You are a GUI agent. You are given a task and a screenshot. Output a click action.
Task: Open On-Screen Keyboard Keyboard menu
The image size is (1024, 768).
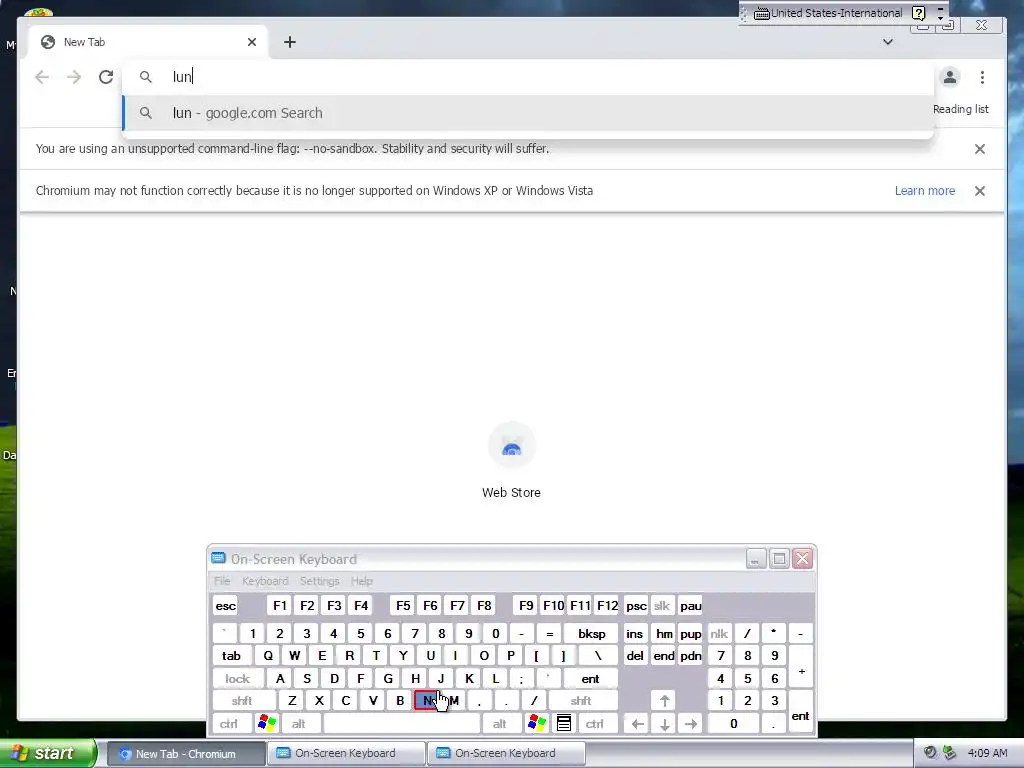pos(264,581)
